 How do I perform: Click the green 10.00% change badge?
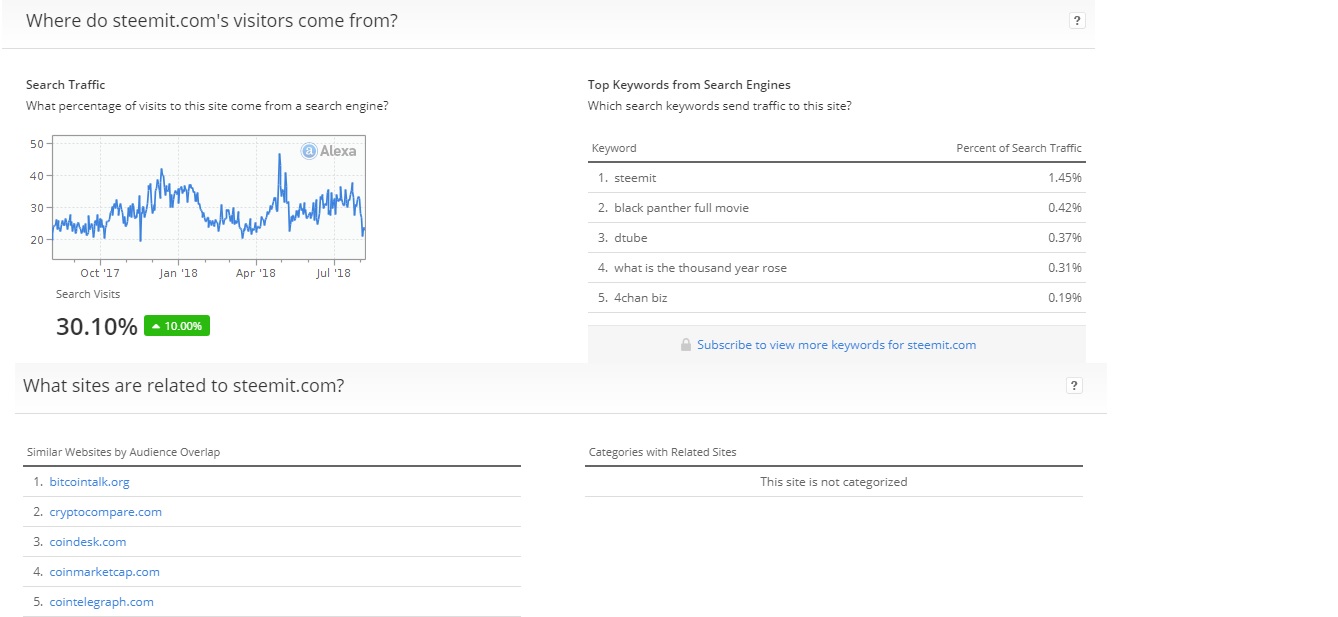tap(177, 326)
